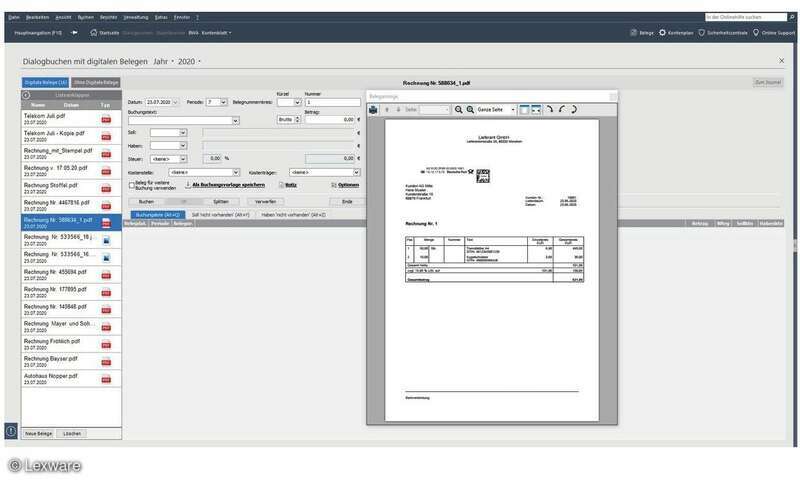Toggle the Optionen checkbox option
800x480 pixels.
point(333,185)
